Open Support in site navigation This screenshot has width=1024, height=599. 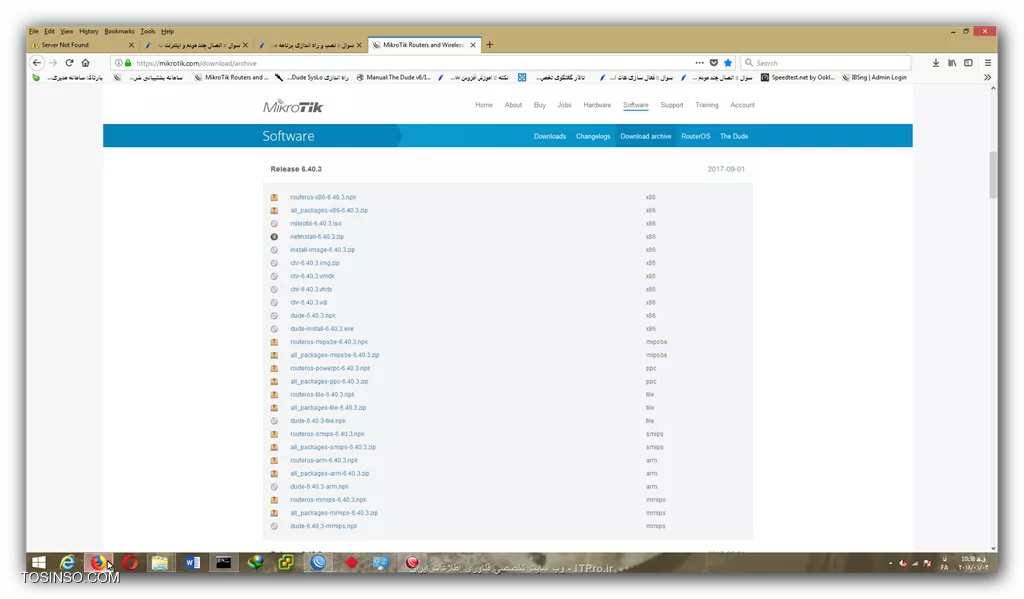(671, 105)
